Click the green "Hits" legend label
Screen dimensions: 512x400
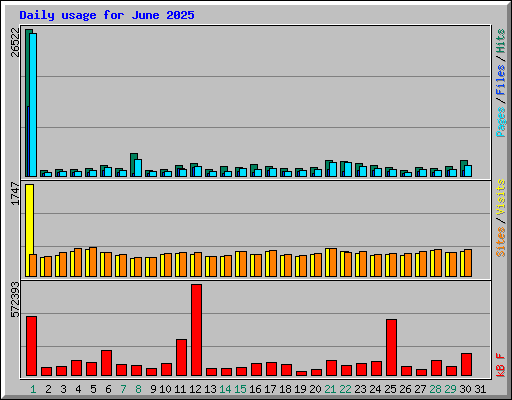pos(500,41)
